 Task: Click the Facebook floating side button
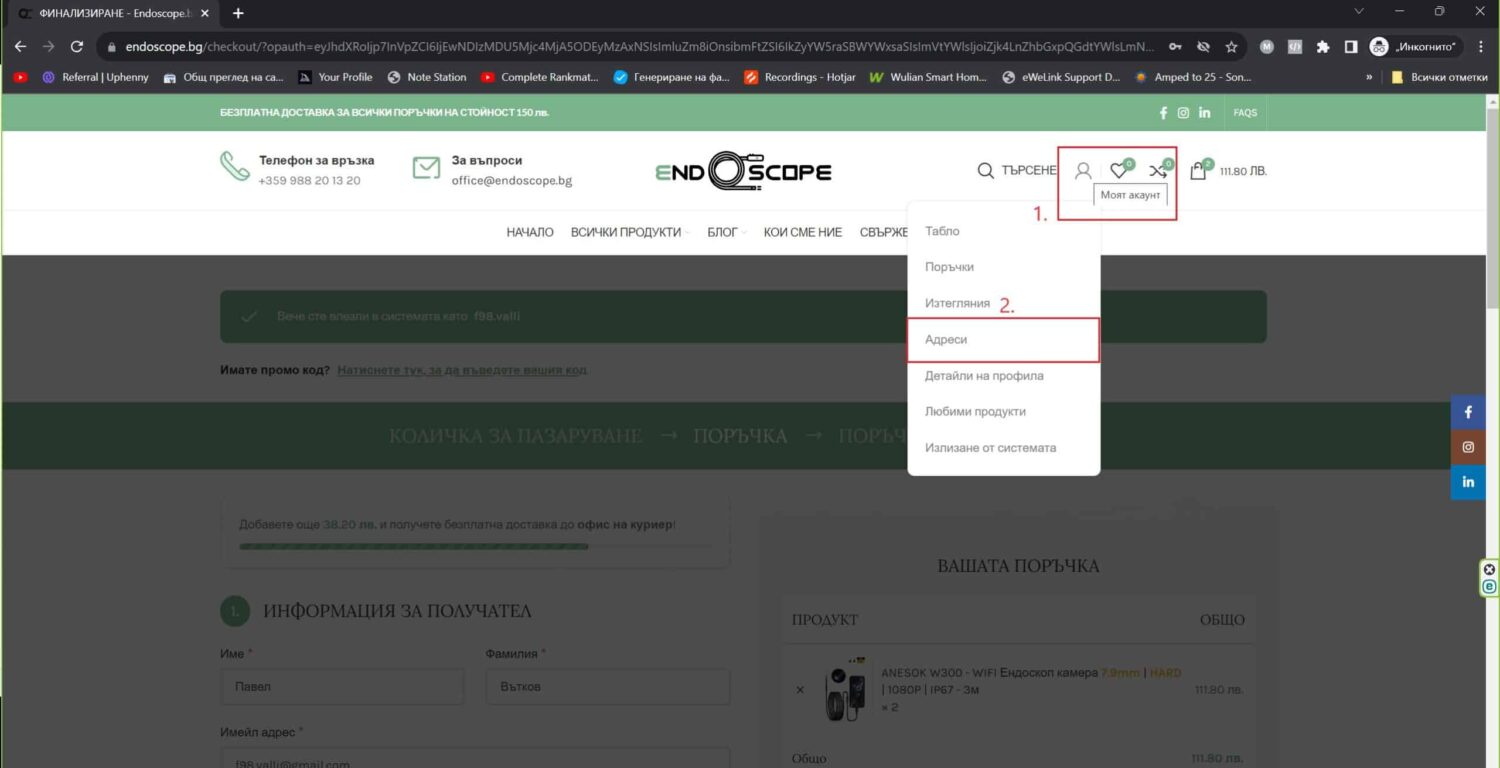tap(1468, 412)
